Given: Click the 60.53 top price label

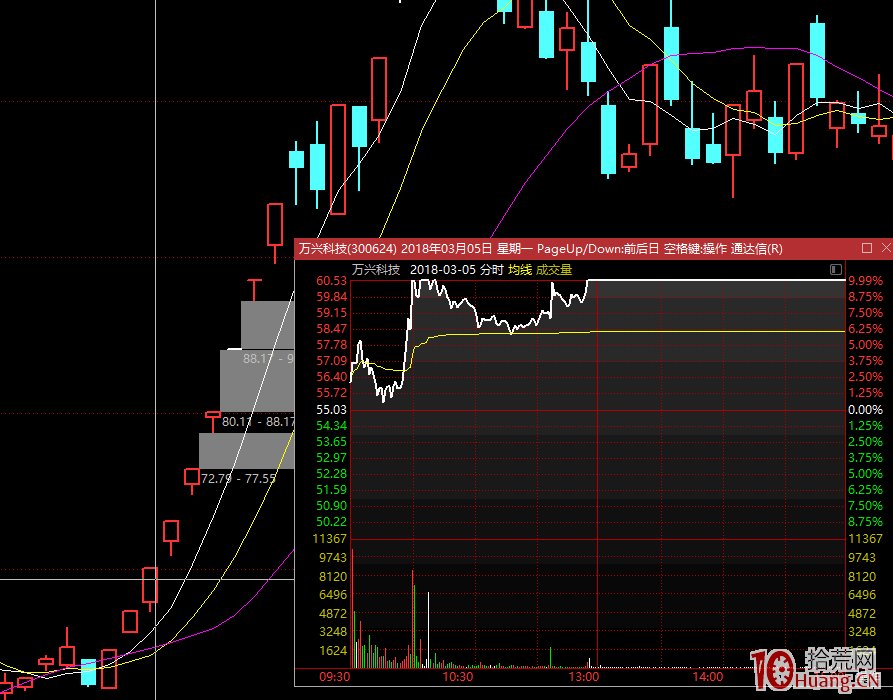Looking at the screenshot, I should click(332, 281).
